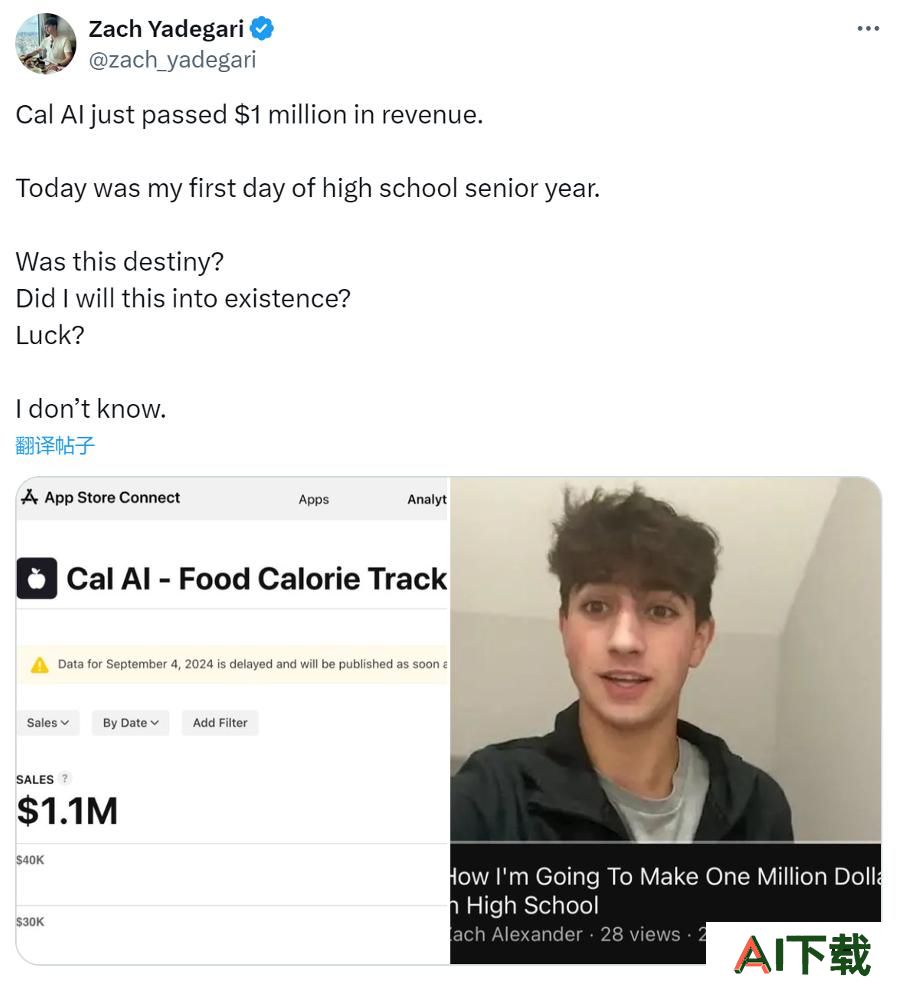This screenshot has height=982, width=906.
Task: Click the yellow warning triangle icon
Action: click(39, 664)
